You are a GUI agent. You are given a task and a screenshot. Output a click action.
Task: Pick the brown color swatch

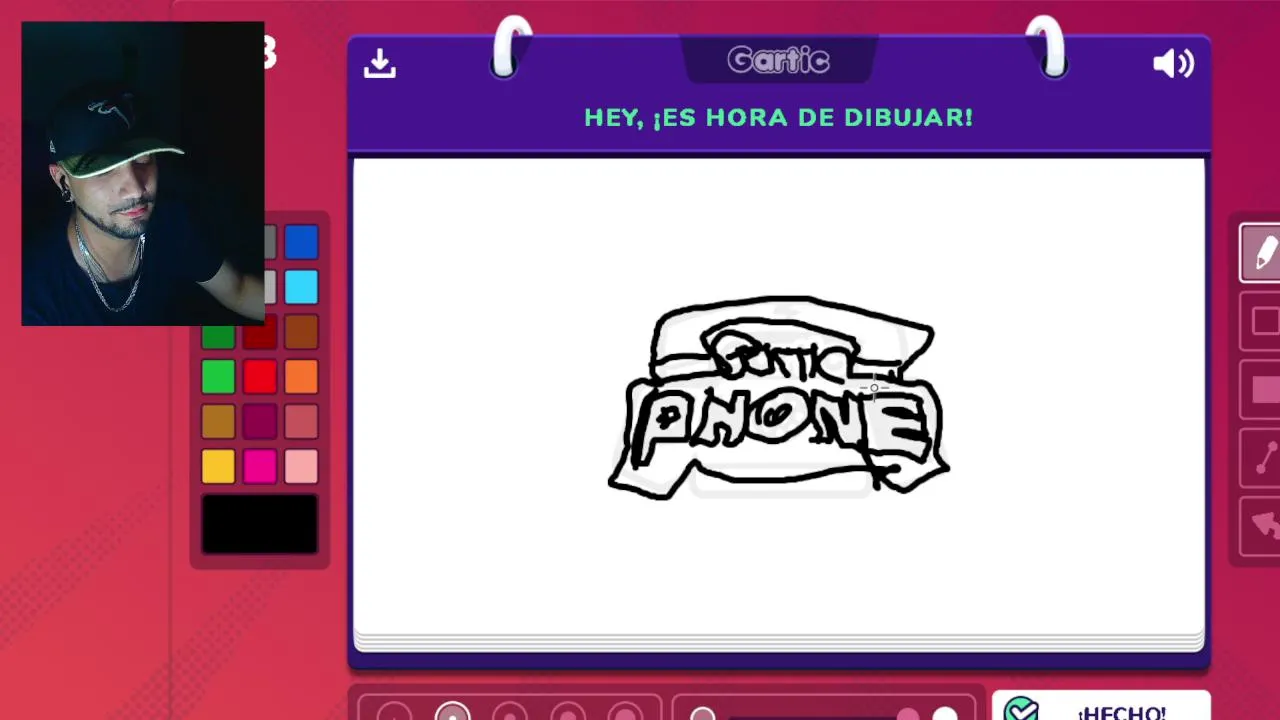pos(301,332)
